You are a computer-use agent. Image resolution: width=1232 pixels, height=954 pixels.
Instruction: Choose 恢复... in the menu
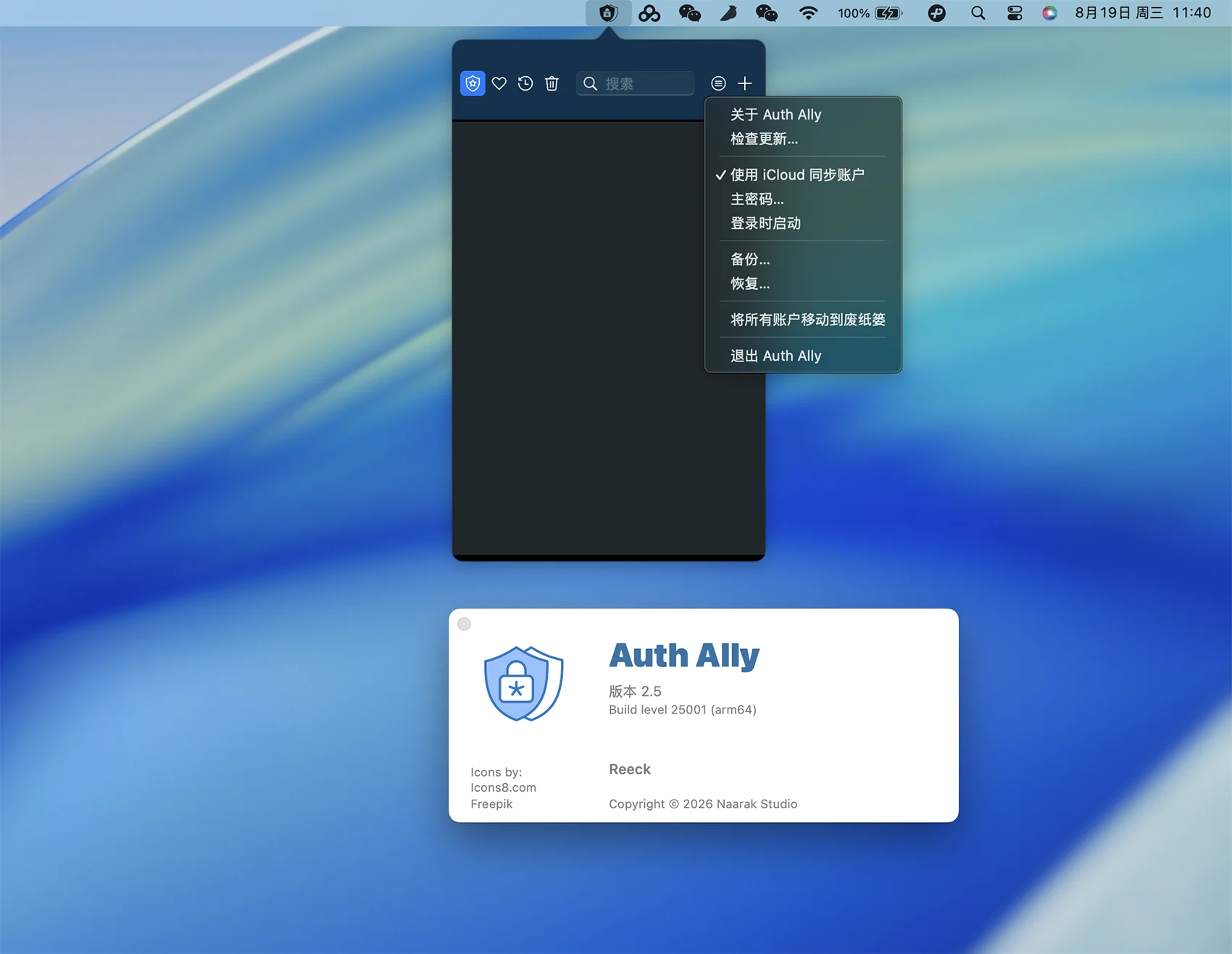coord(803,283)
